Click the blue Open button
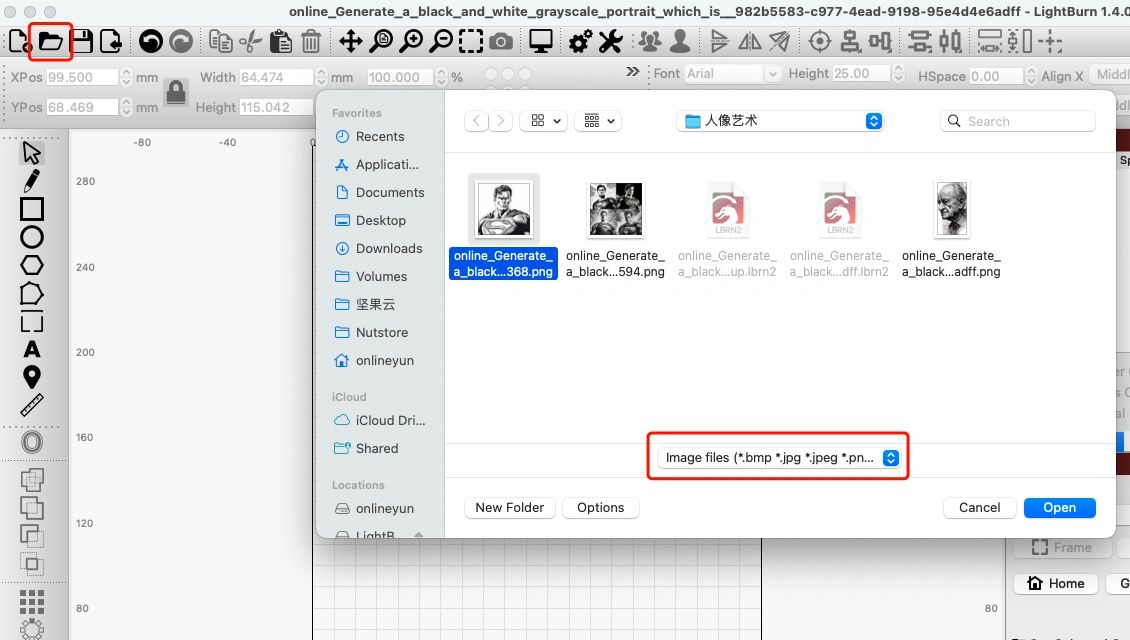1130x640 pixels. click(x=1059, y=507)
